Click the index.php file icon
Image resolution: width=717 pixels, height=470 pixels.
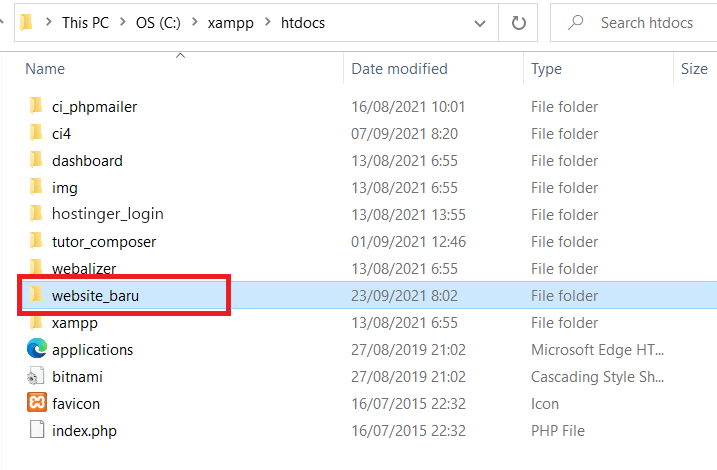36,431
